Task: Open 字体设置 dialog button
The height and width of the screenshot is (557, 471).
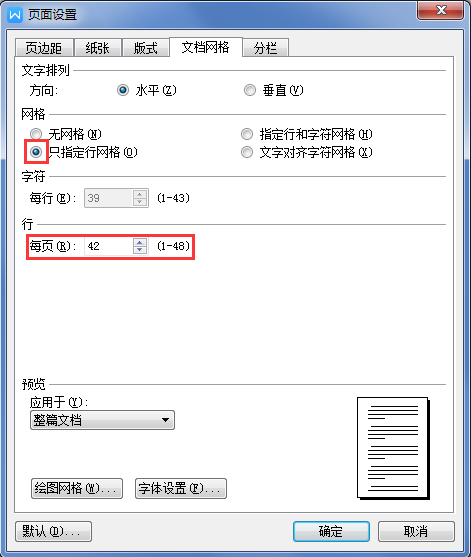Action: [x=181, y=488]
